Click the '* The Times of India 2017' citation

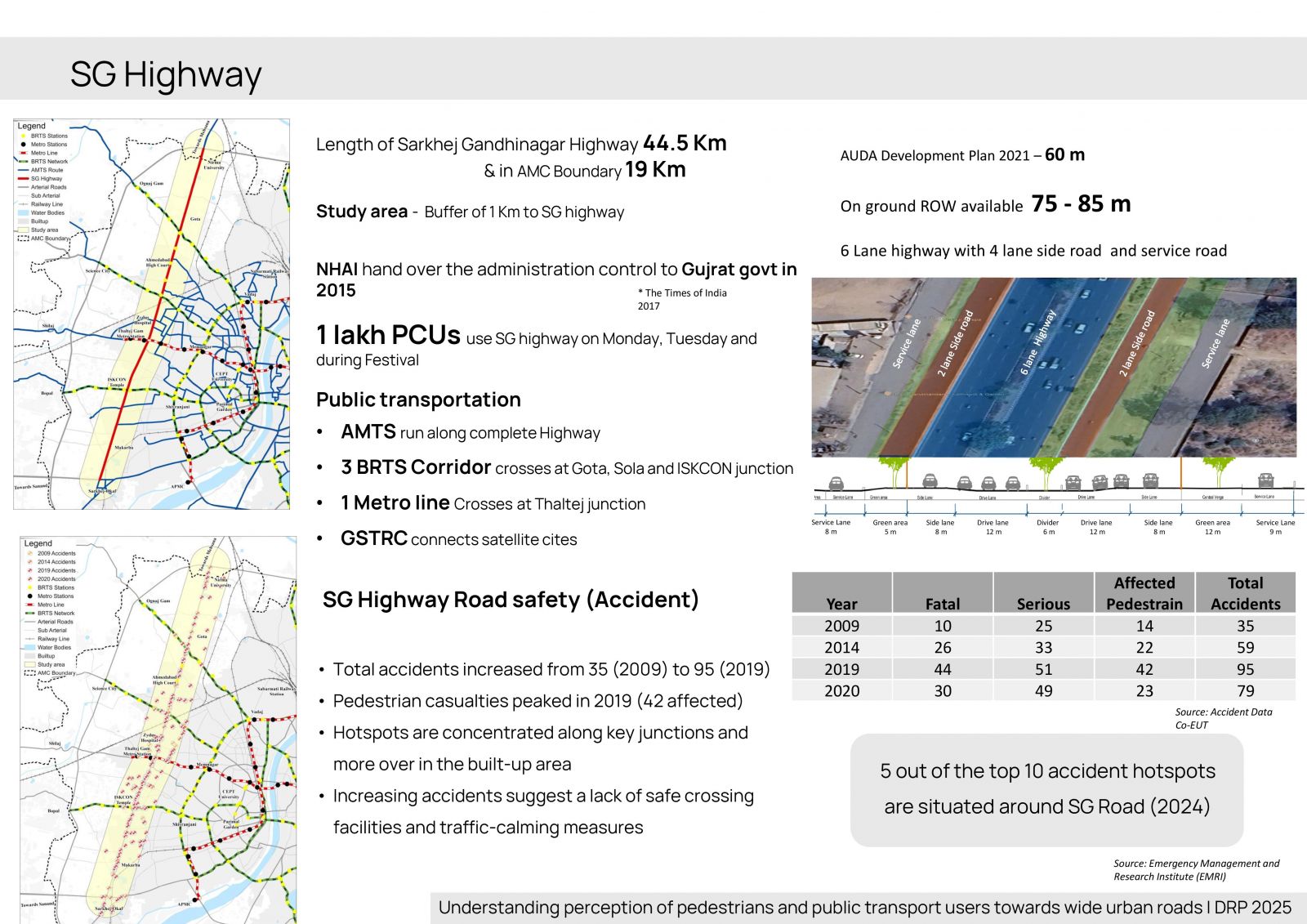coord(682,299)
